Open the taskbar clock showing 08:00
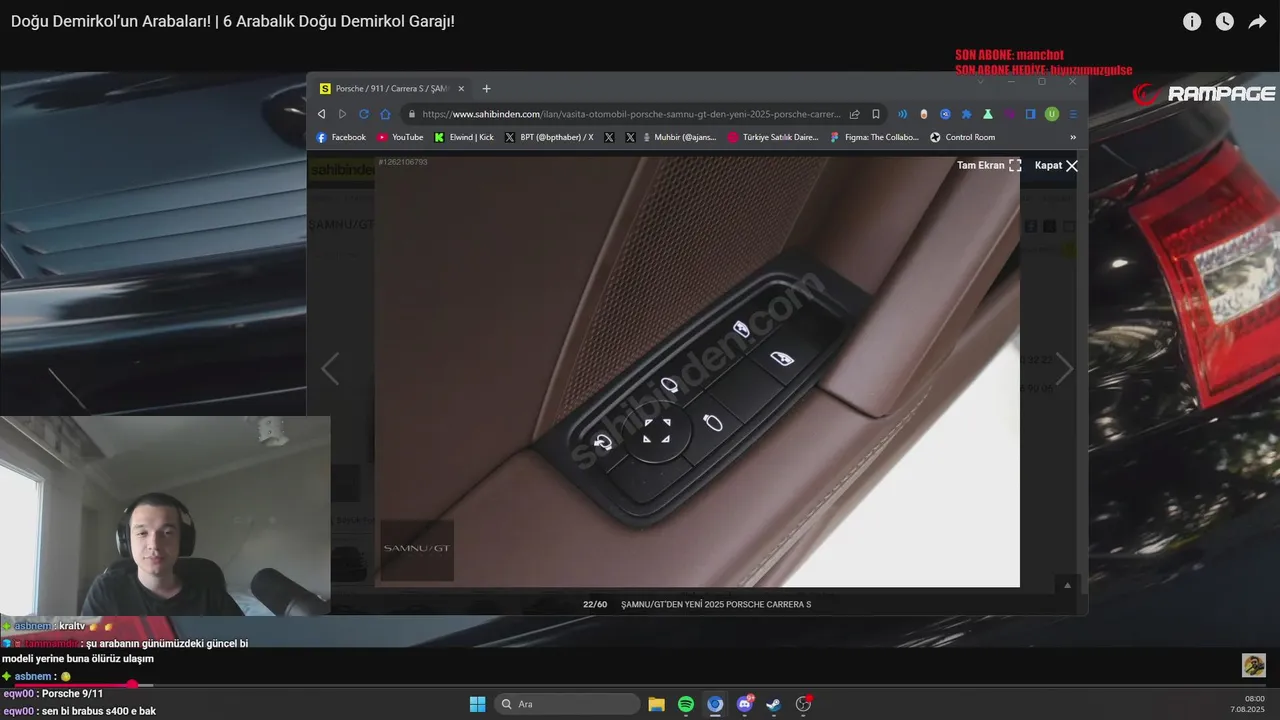This screenshot has height=720, width=1280. [x=1250, y=704]
